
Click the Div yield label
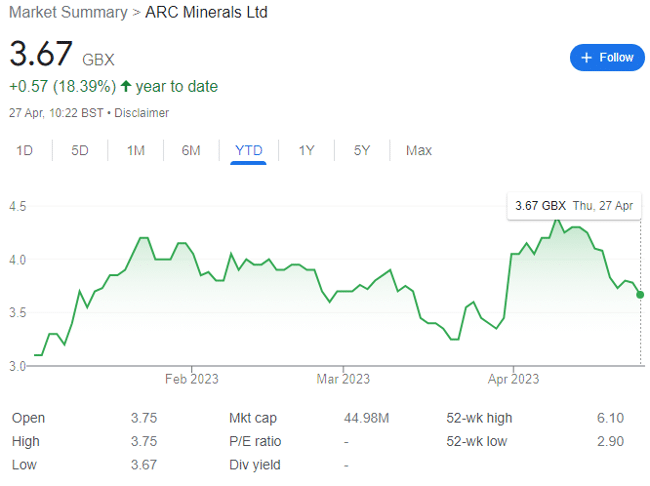tap(255, 465)
